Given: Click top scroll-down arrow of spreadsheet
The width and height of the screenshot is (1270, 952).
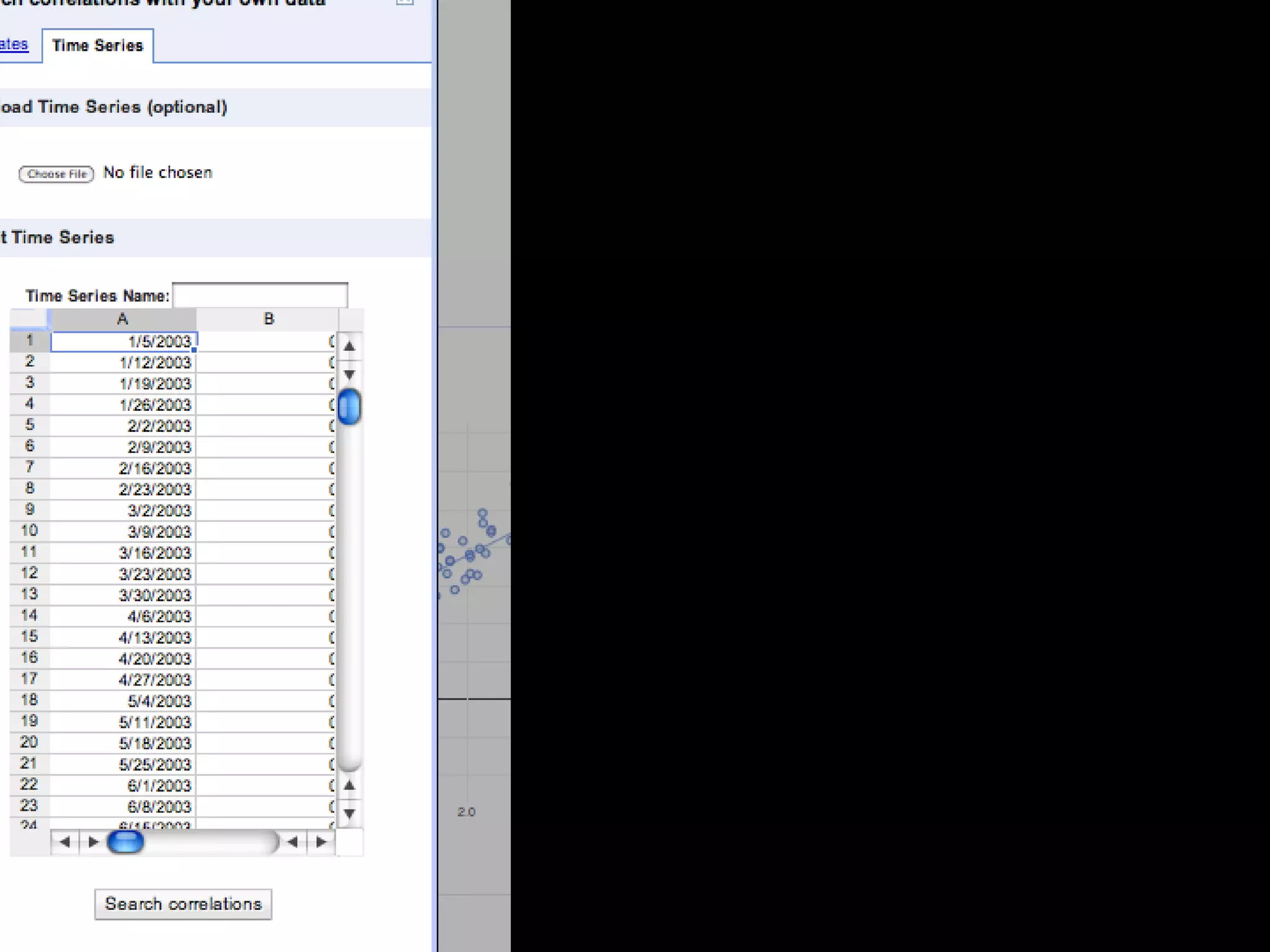Looking at the screenshot, I should (349, 374).
